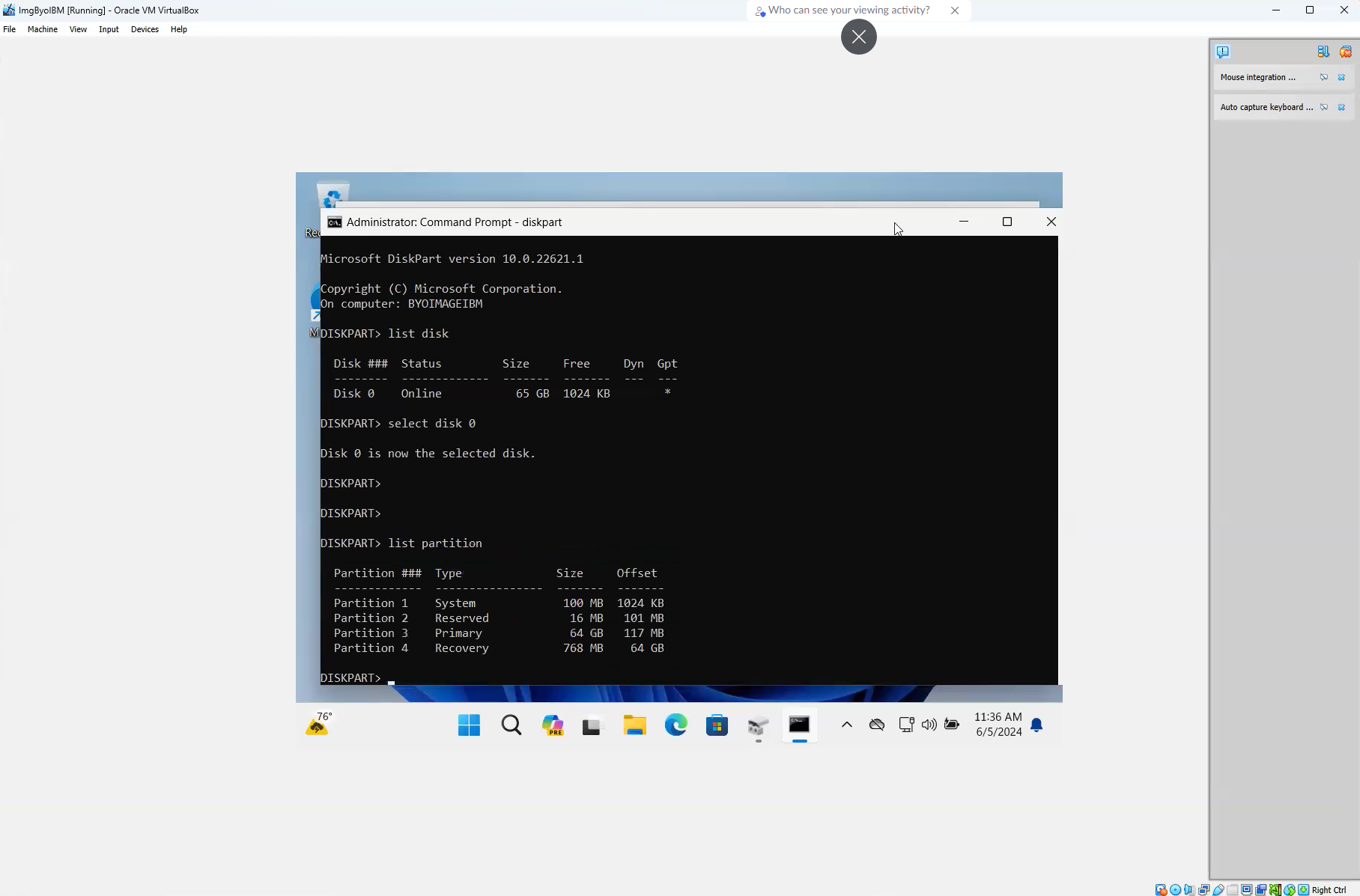Click the network tray icon
Screen dimensions: 1360x896
tap(906, 725)
